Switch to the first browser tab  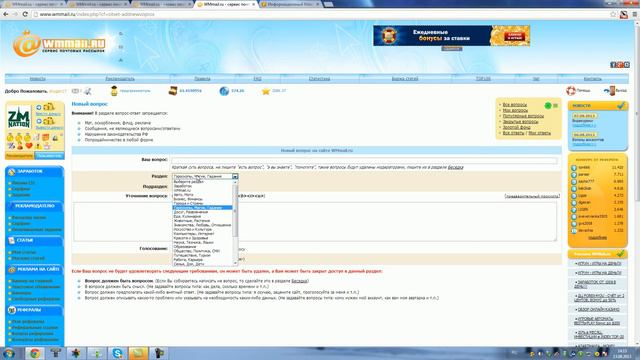pyautogui.click(x=33, y=4)
